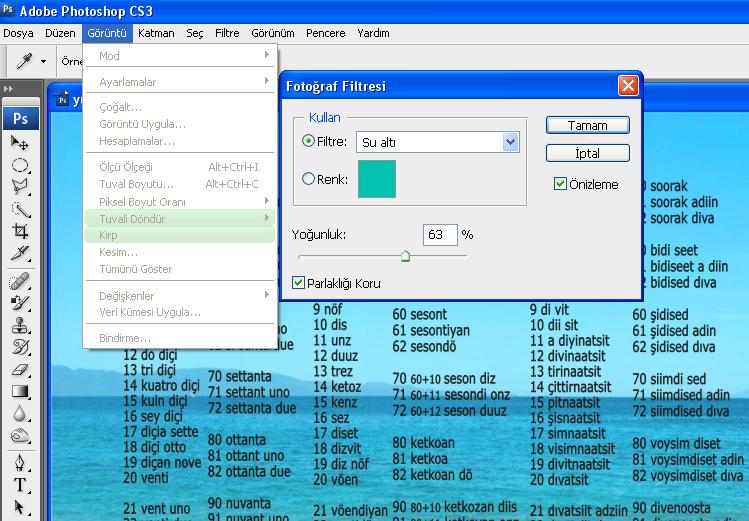Choose the Filtre radio button
Image resolution: width=749 pixels, height=521 pixels.
(x=309, y=141)
